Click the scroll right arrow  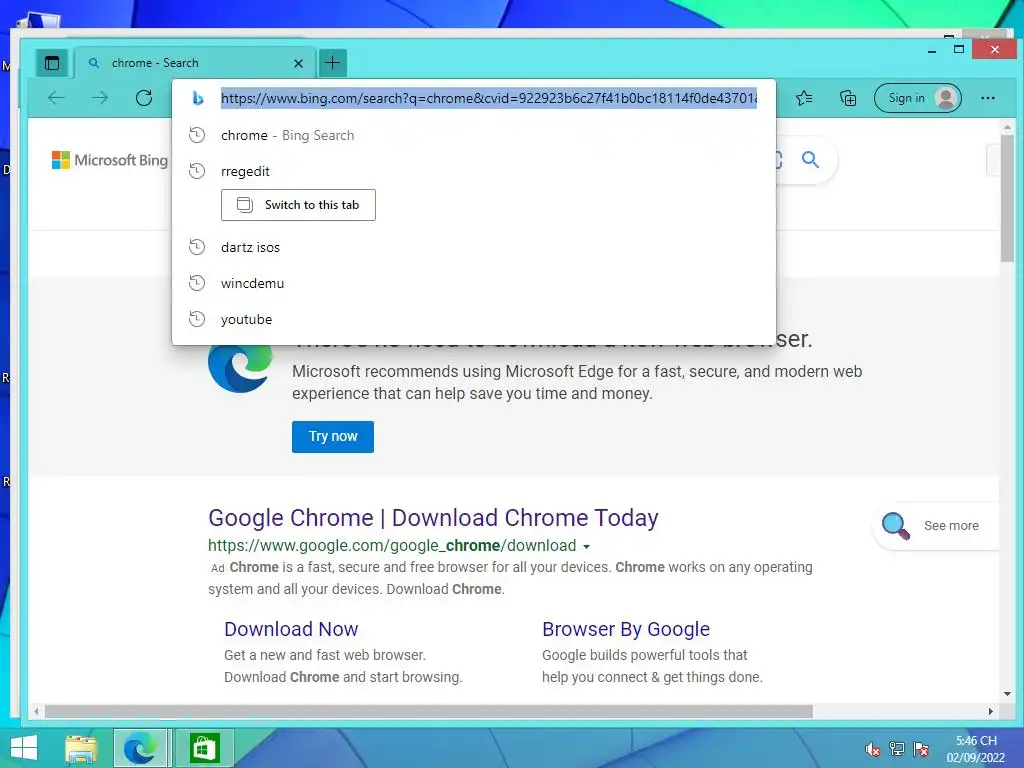pyautogui.click(x=991, y=711)
